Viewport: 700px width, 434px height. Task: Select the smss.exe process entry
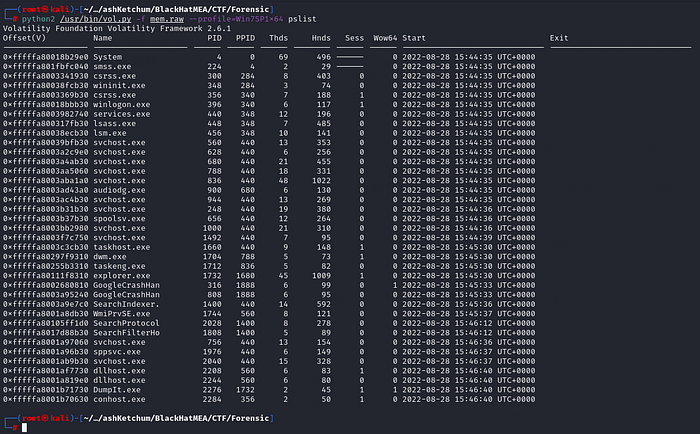pyautogui.click(x=112, y=65)
